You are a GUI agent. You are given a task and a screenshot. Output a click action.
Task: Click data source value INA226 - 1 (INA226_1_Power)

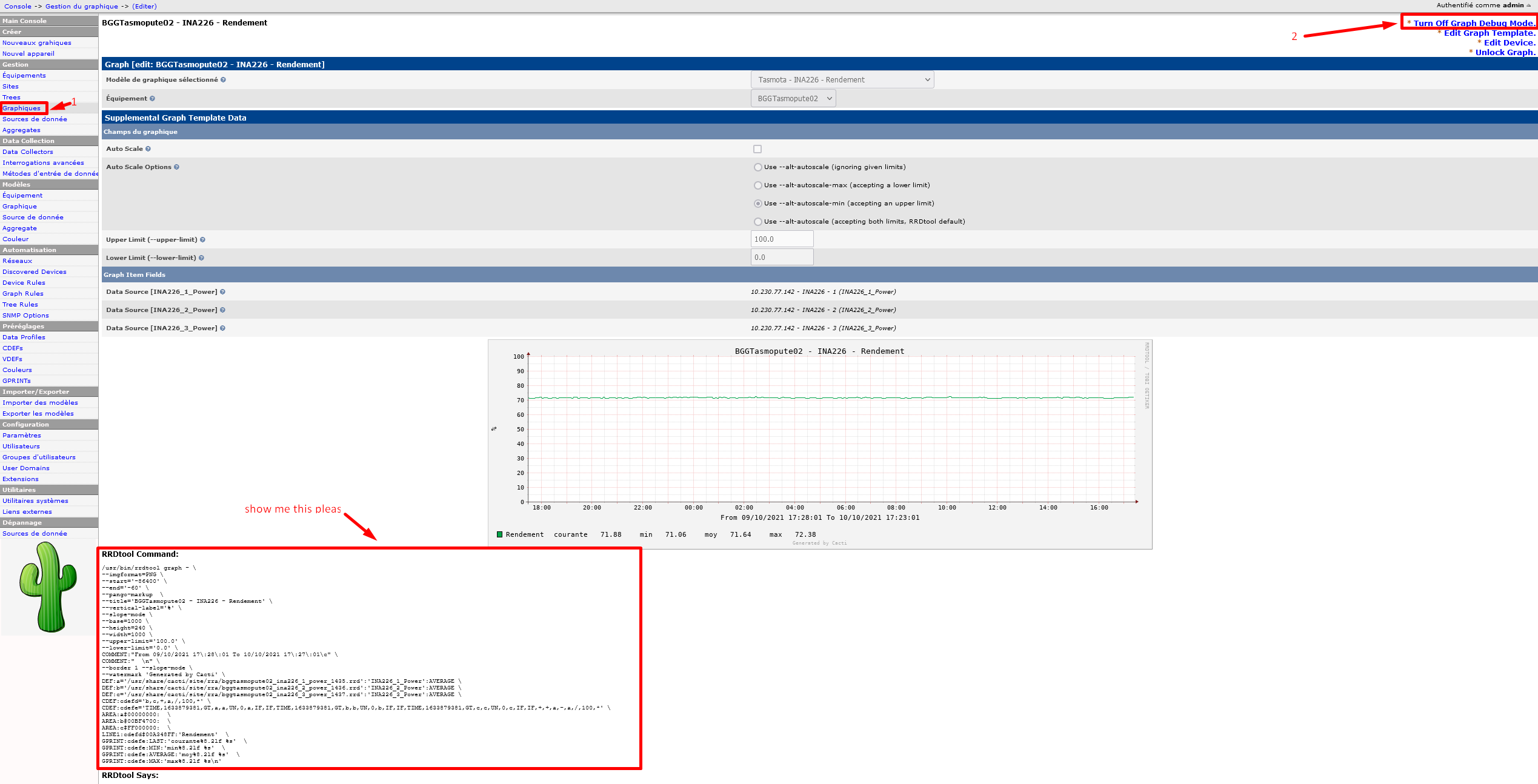(824, 292)
